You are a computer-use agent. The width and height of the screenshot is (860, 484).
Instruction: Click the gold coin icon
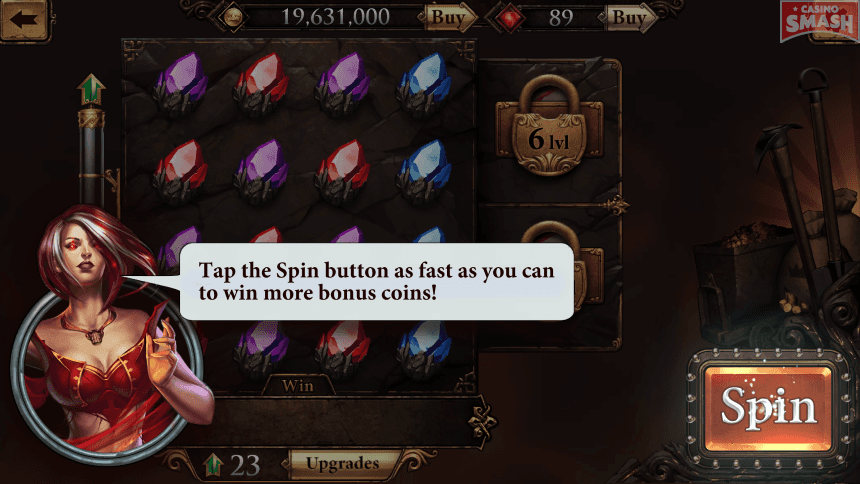[233, 18]
